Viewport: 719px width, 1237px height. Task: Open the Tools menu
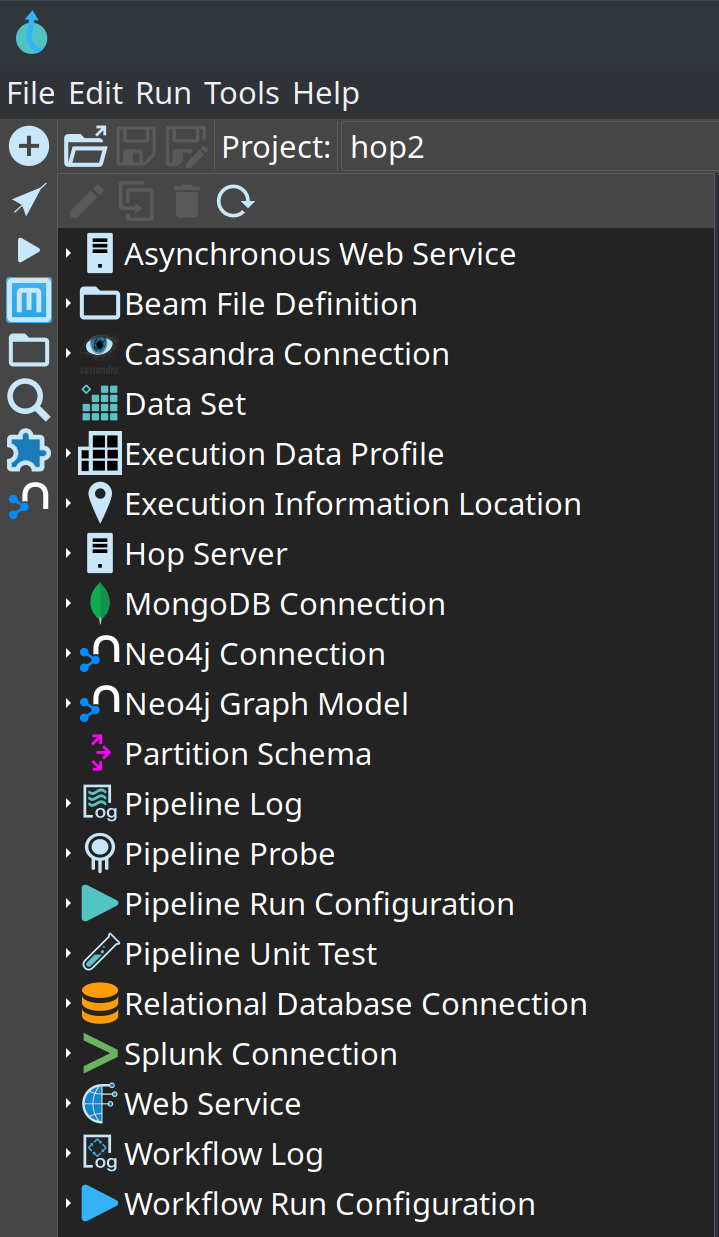(x=242, y=94)
